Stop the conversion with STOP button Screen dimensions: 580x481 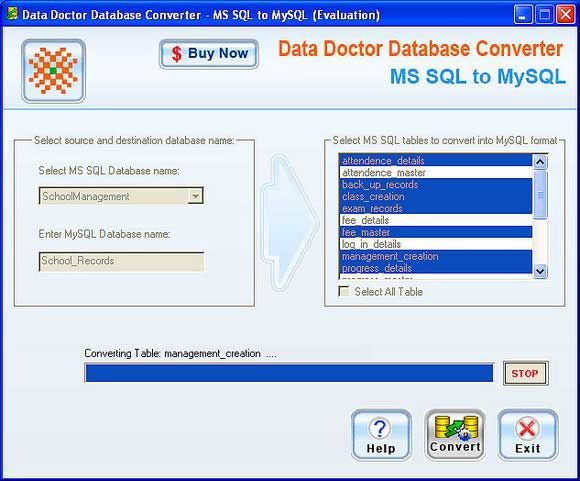(x=525, y=373)
